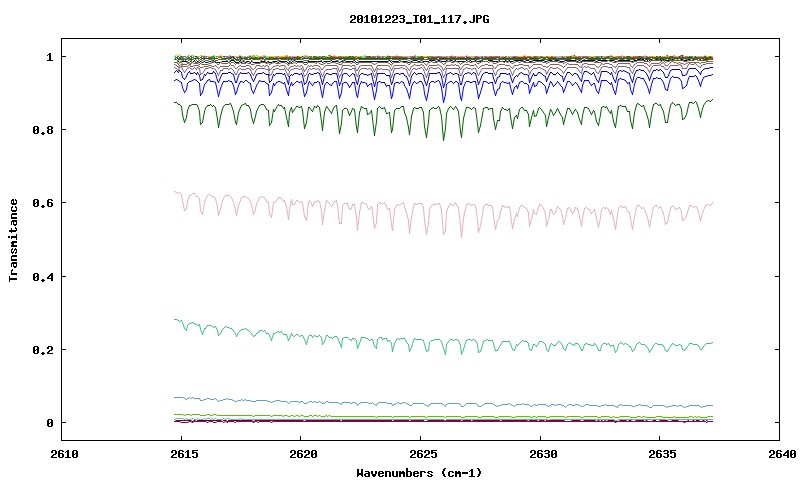
Task: Click the x-axis tick label 2635
Action: click(663, 454)
